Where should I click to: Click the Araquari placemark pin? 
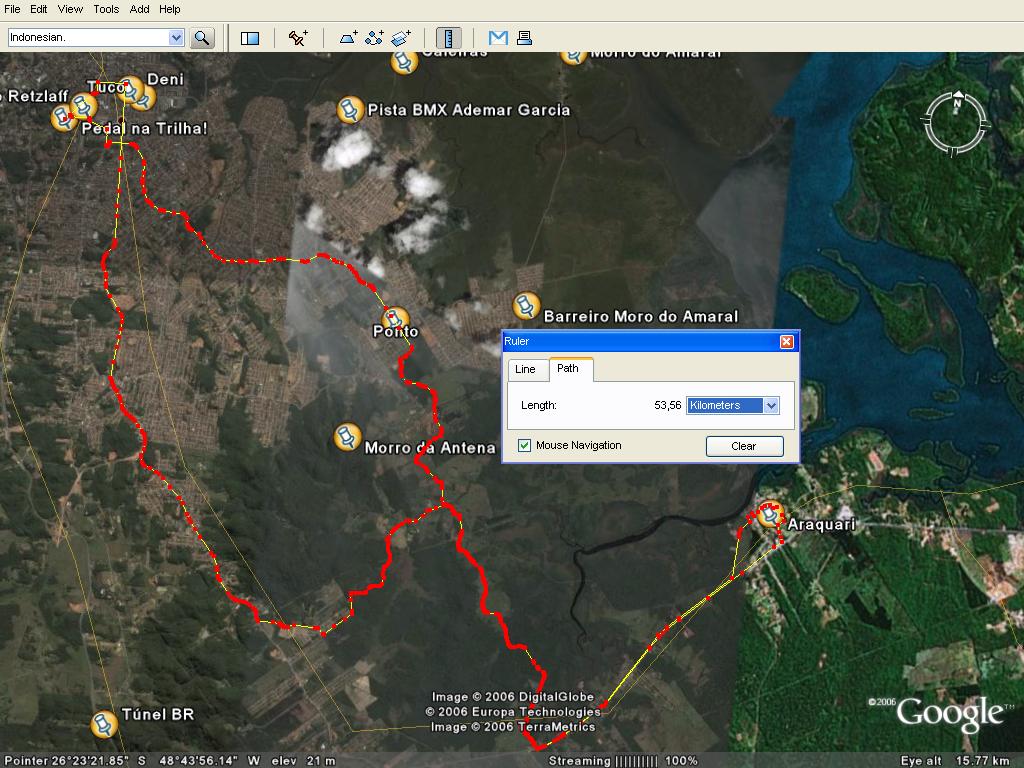point(770,514)
